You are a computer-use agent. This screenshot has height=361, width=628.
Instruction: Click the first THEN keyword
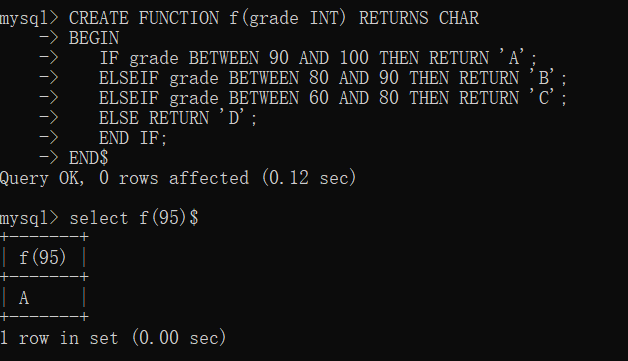pyautogui.click(x=399, y=58)
